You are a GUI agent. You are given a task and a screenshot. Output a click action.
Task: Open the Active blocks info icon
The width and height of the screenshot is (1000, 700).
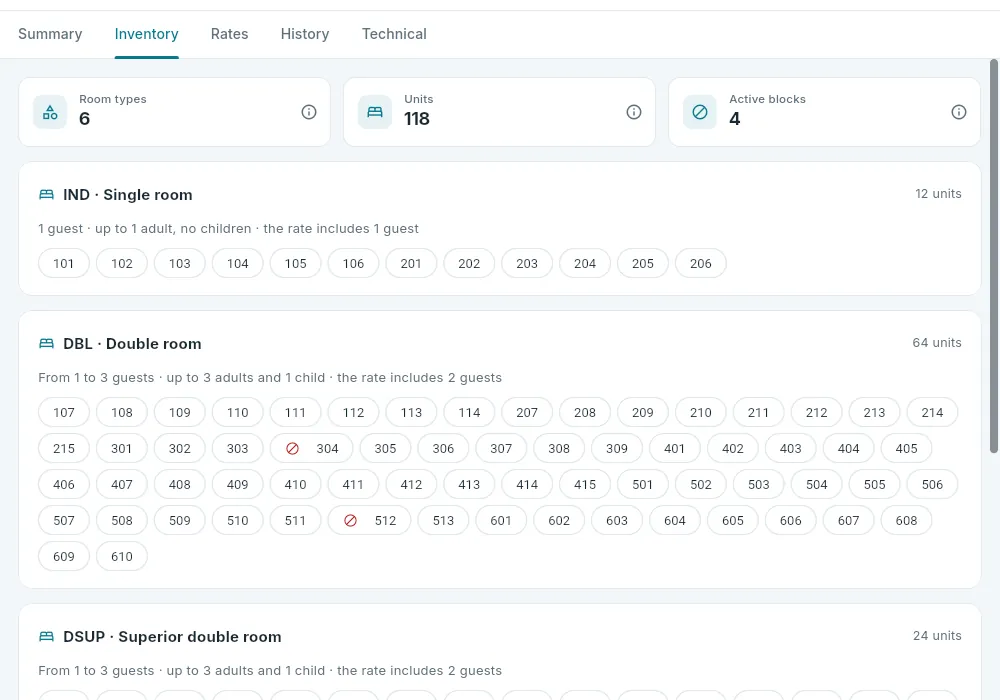(x=959, y=112)
